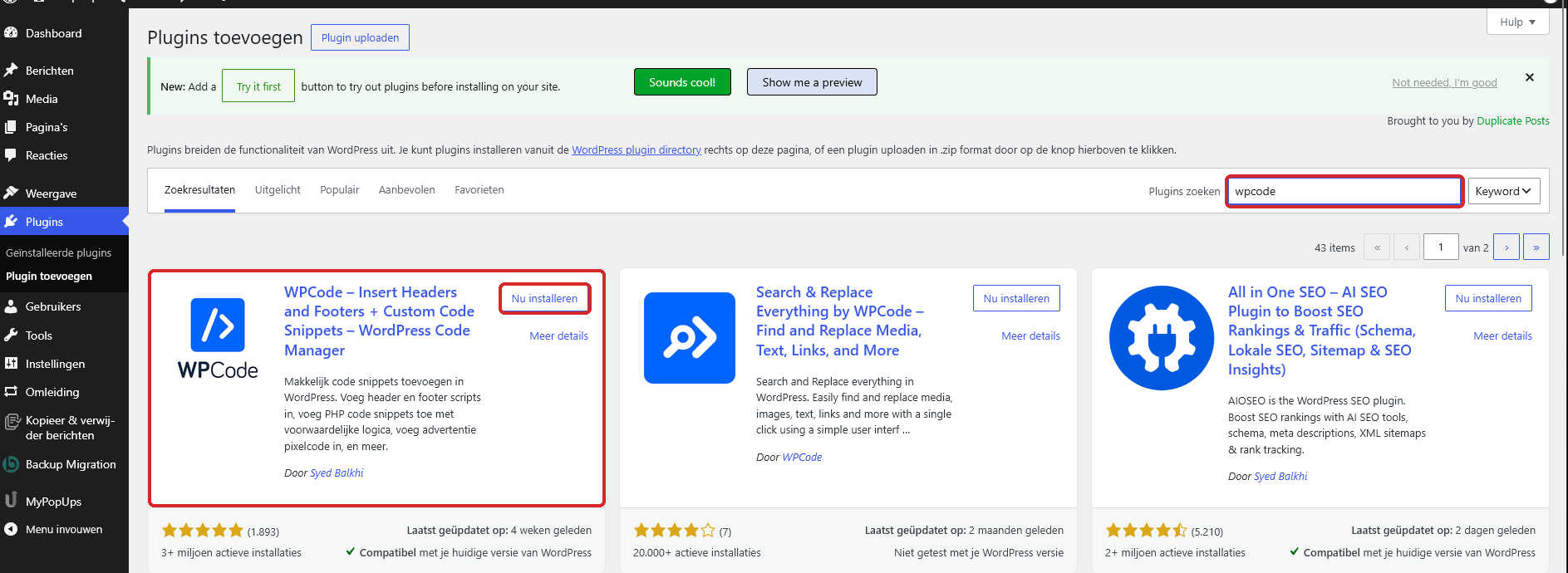This screenshot has height=573, width=1568.
Task: Jump to the last results page
Action: (1536, 247)
